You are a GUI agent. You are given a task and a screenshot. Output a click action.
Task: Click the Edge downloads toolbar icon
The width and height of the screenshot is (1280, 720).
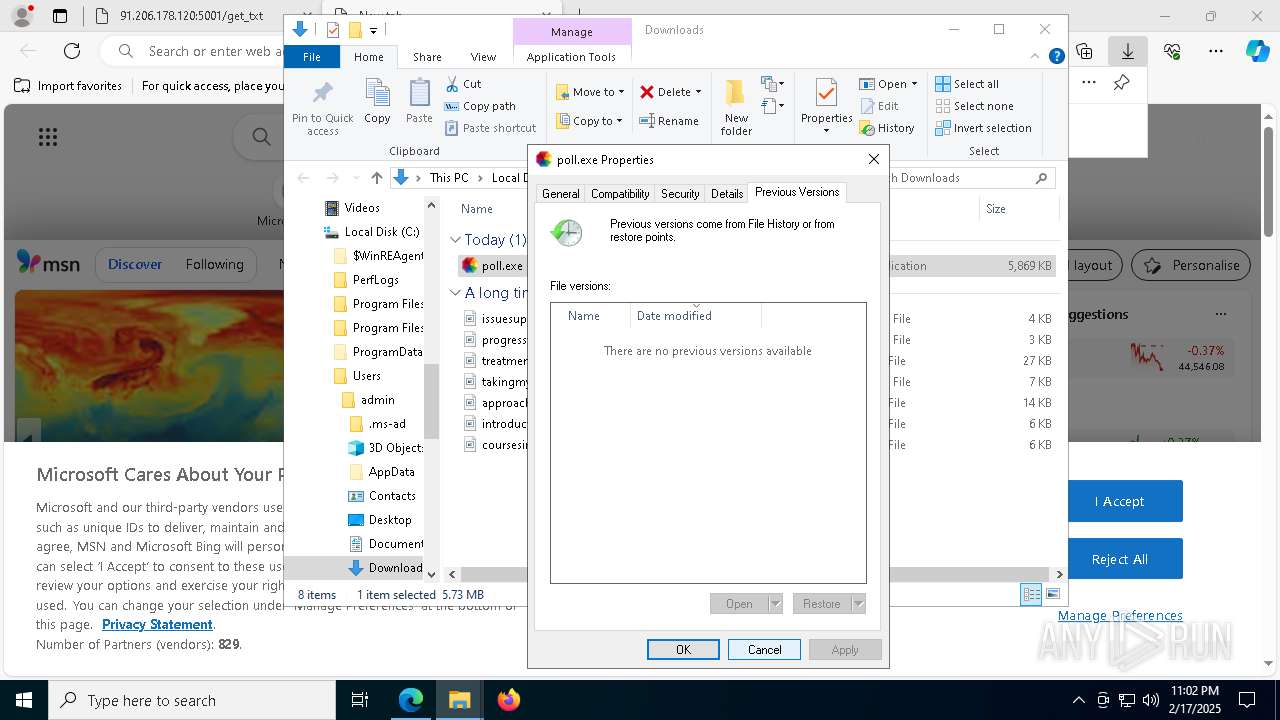click(x=1127, y=51)
